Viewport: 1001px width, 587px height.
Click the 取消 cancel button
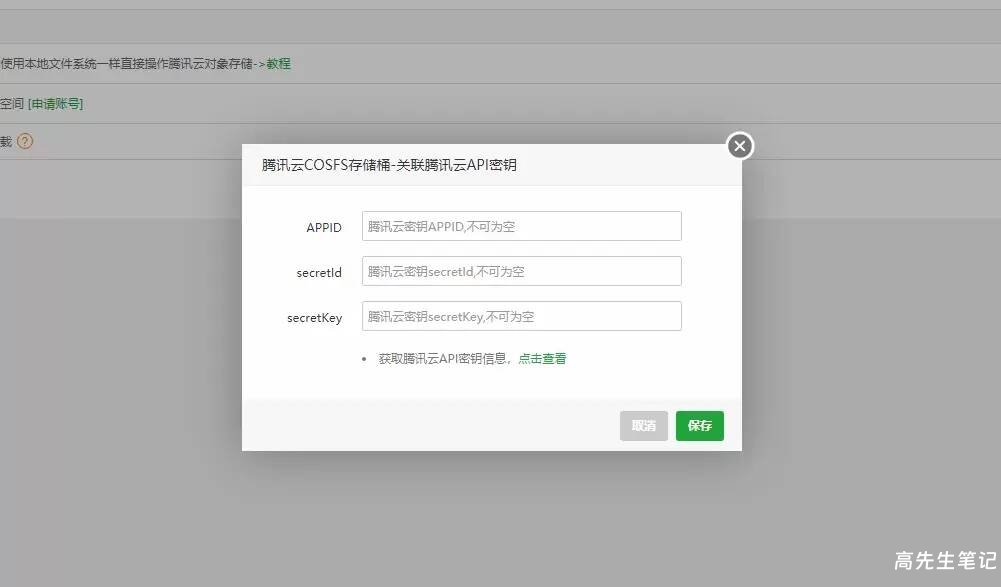tap(644, 426)
